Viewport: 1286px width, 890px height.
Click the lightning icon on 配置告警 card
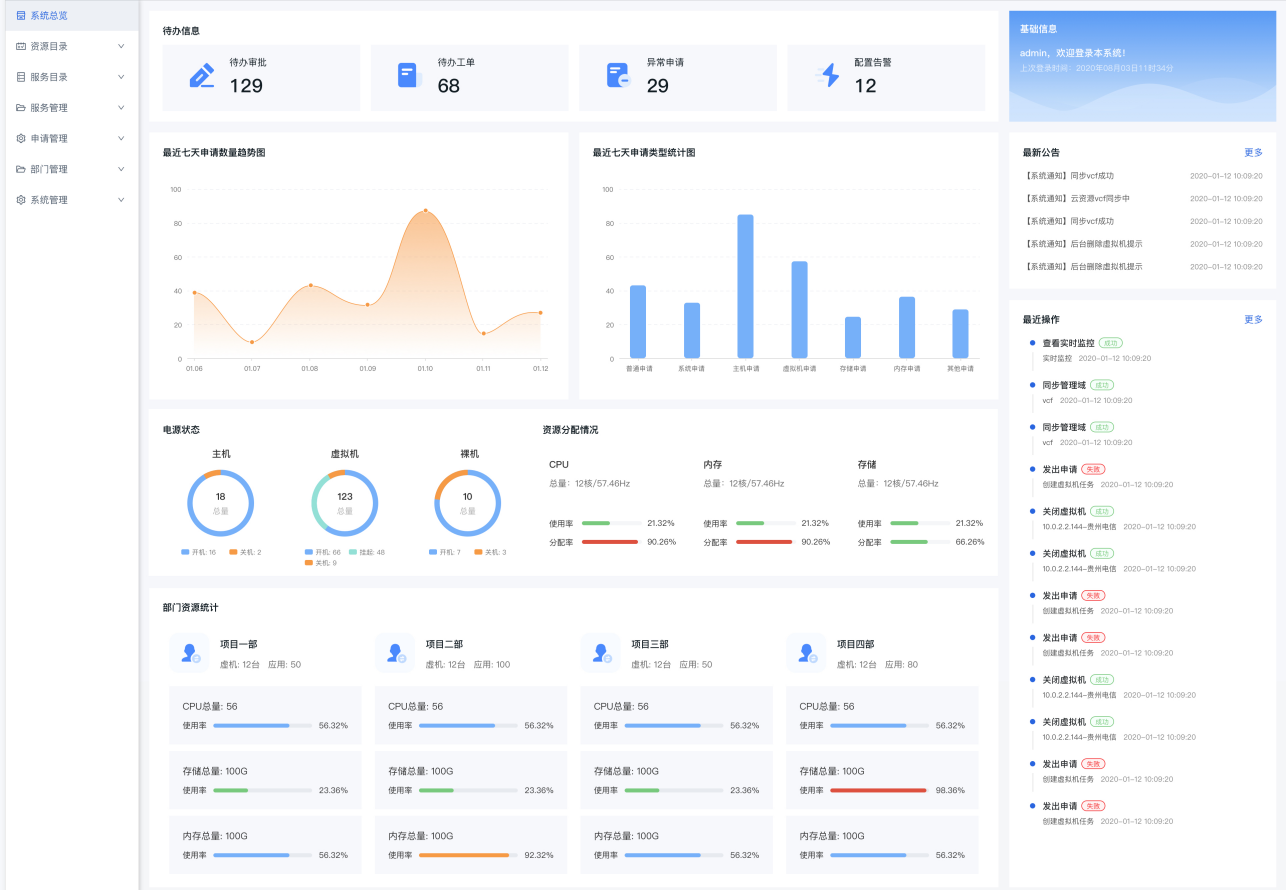point(827,76)
